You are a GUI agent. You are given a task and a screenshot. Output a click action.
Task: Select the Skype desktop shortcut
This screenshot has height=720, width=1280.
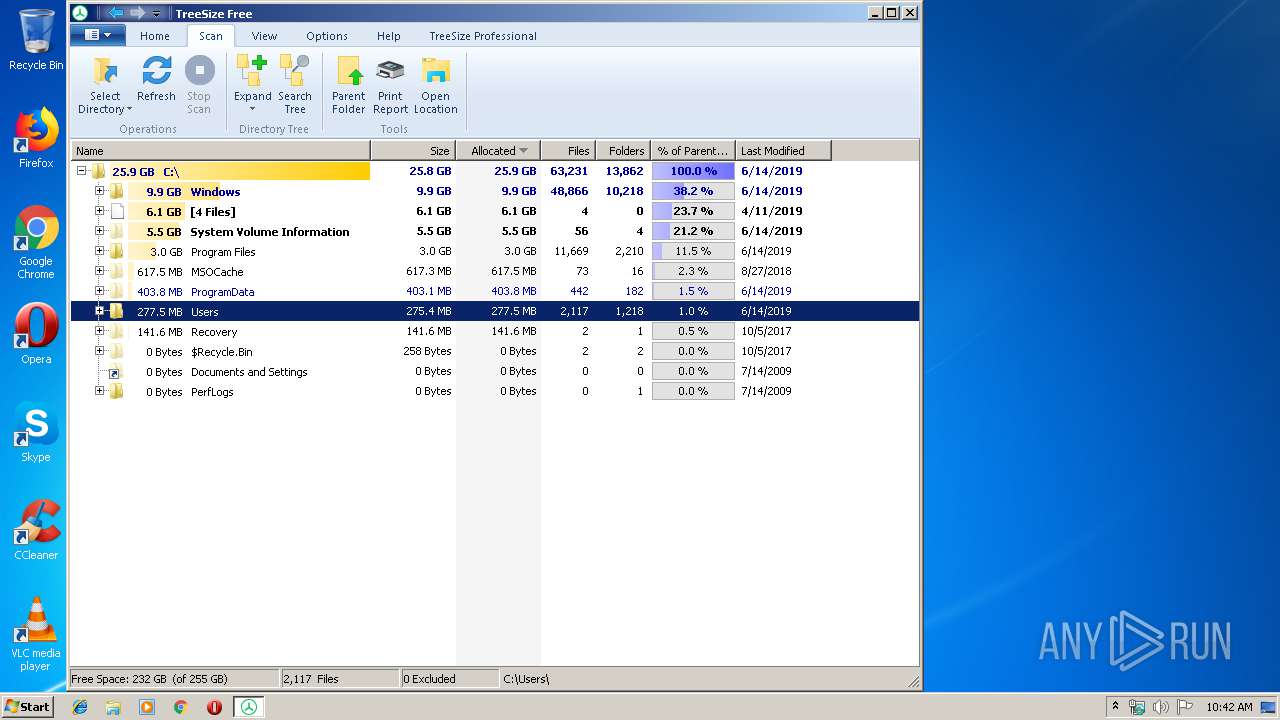[36, 432]
